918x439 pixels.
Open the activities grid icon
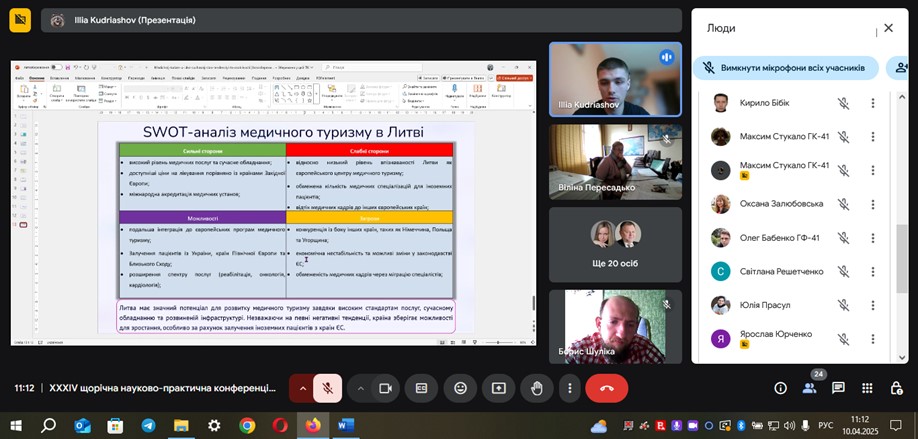(x=867, y=388)
